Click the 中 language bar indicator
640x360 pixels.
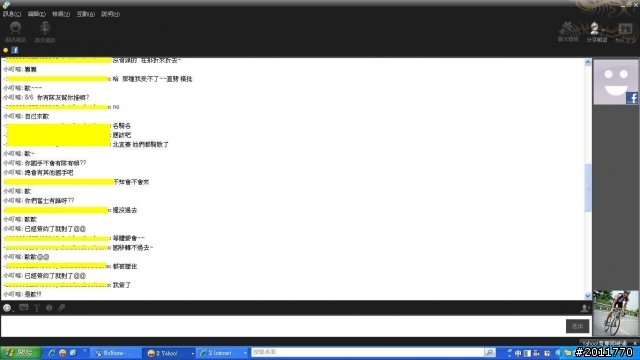518,353
